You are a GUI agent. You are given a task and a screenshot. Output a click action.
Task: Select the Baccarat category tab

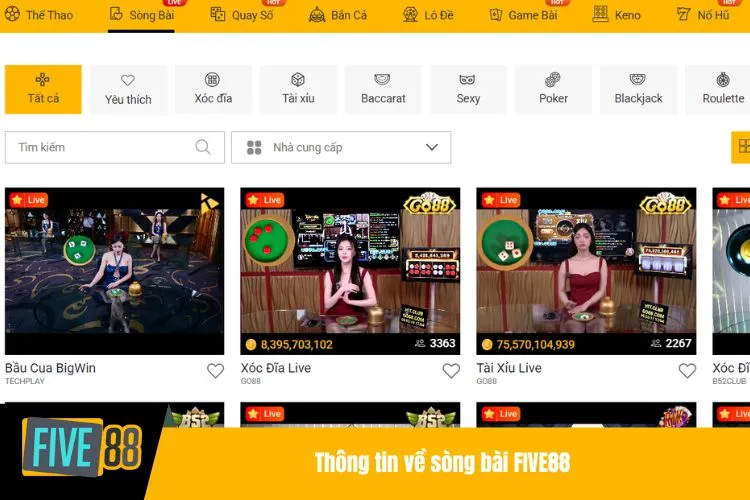coord(383,89)
